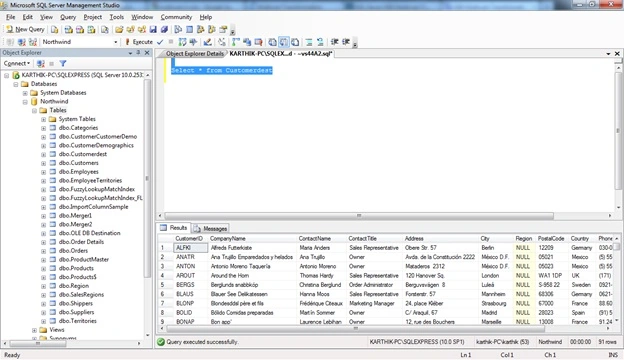Open the Tools menu
Screen dimensions: 624x360
[117, 17]
